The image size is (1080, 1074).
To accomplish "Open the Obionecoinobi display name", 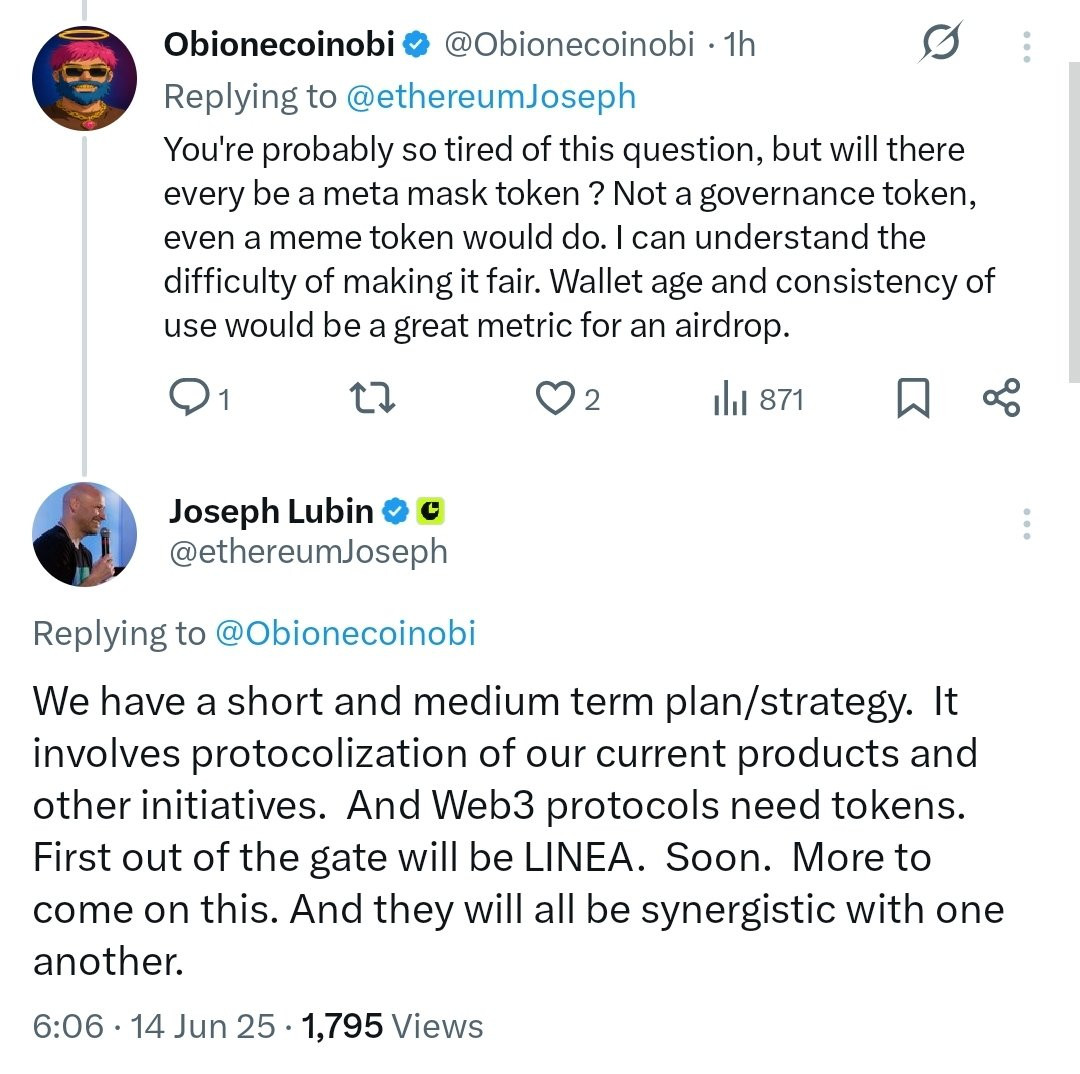I will 279,44.
